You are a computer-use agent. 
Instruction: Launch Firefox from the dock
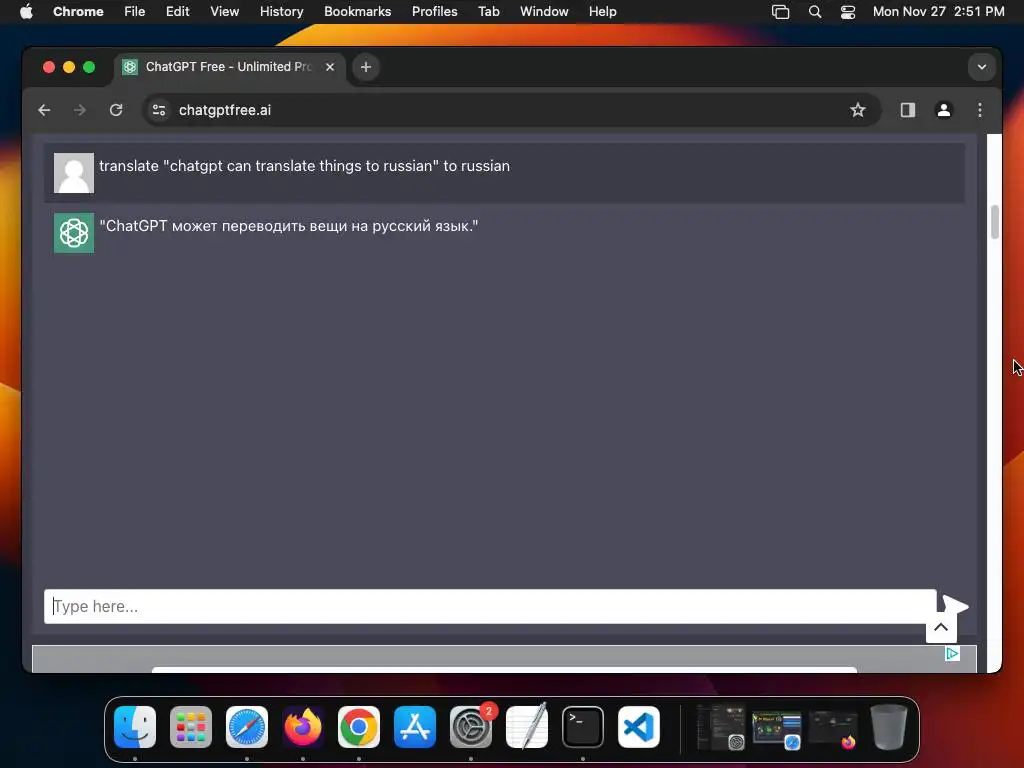point(303,727)
